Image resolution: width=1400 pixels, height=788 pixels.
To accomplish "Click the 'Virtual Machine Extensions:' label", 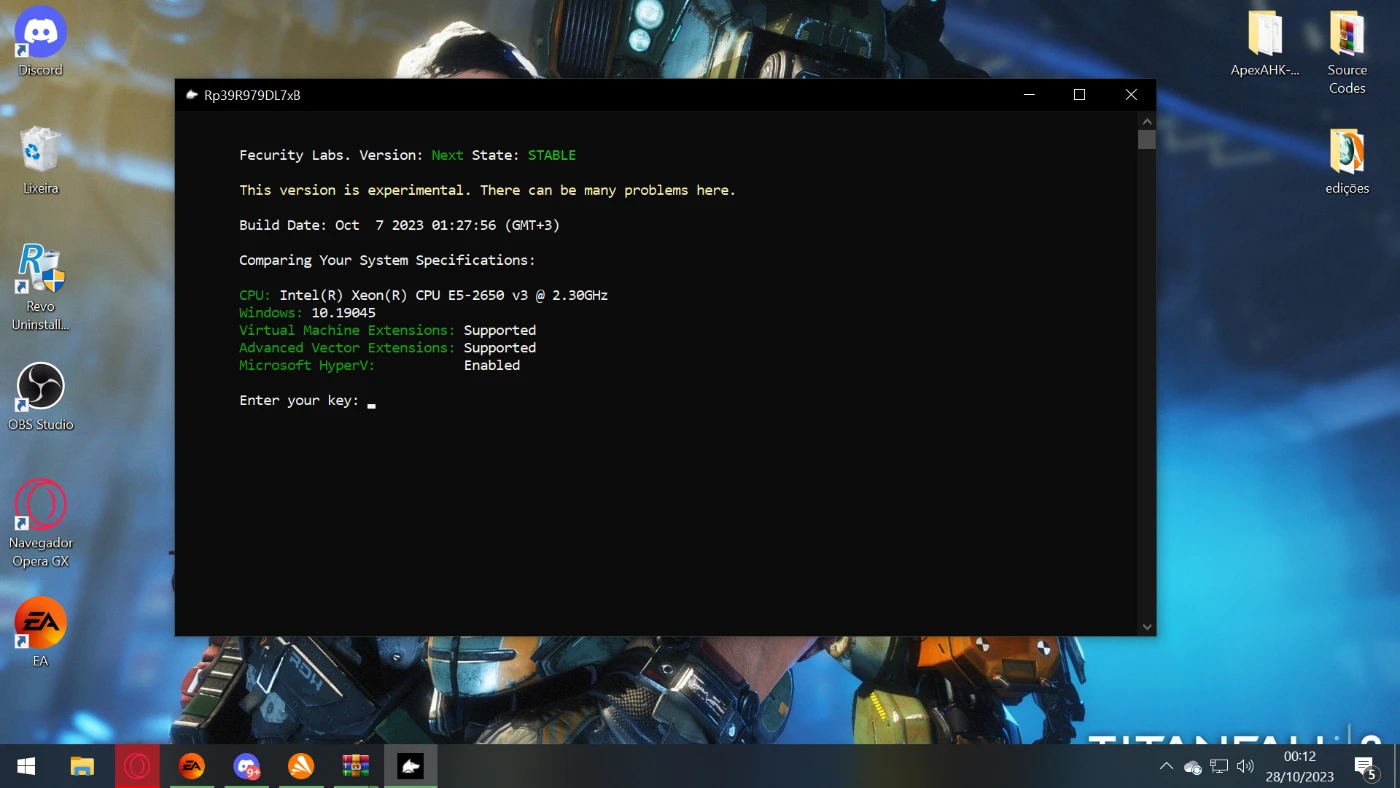I will click(x=347, y=330).
